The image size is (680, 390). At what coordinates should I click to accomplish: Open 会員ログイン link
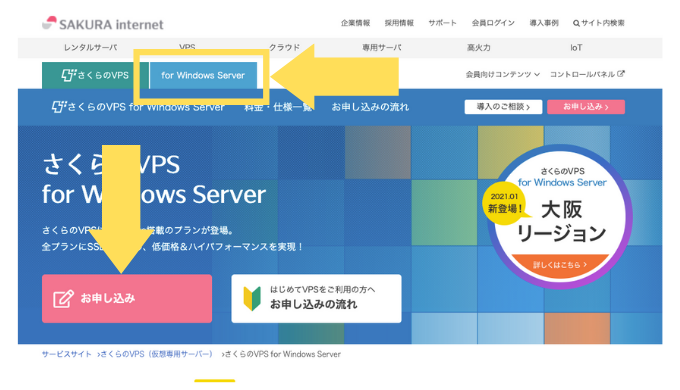pos(493,23)
